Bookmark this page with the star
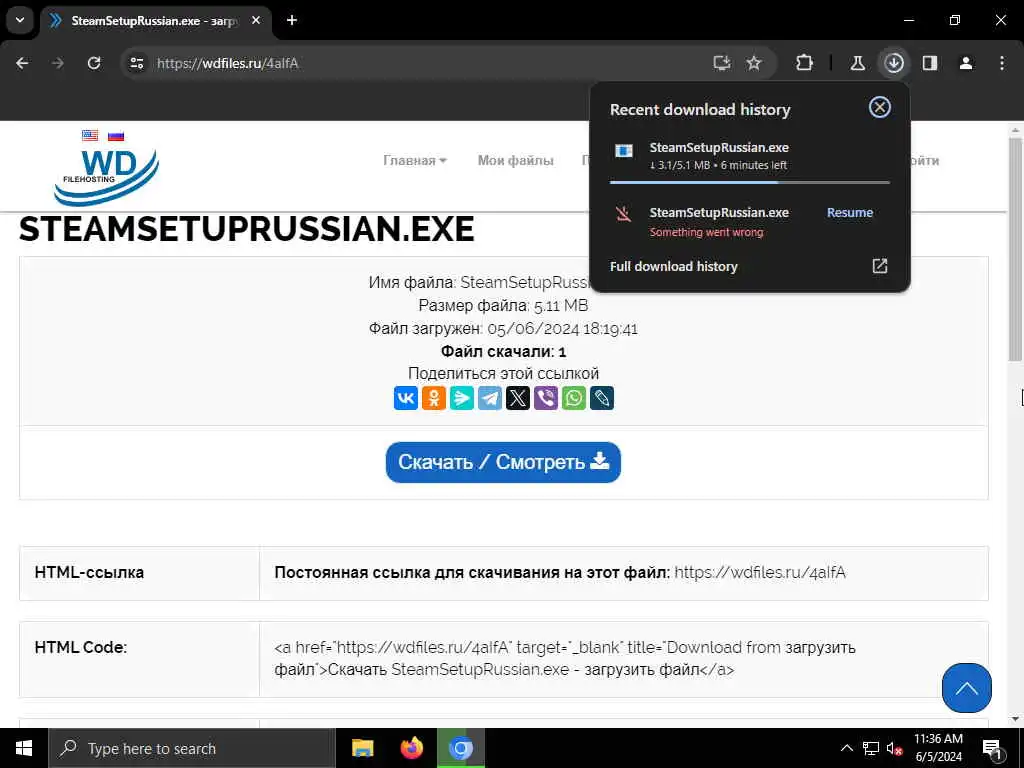Screen dimensions: 1024x768 [x=754, y=63]
